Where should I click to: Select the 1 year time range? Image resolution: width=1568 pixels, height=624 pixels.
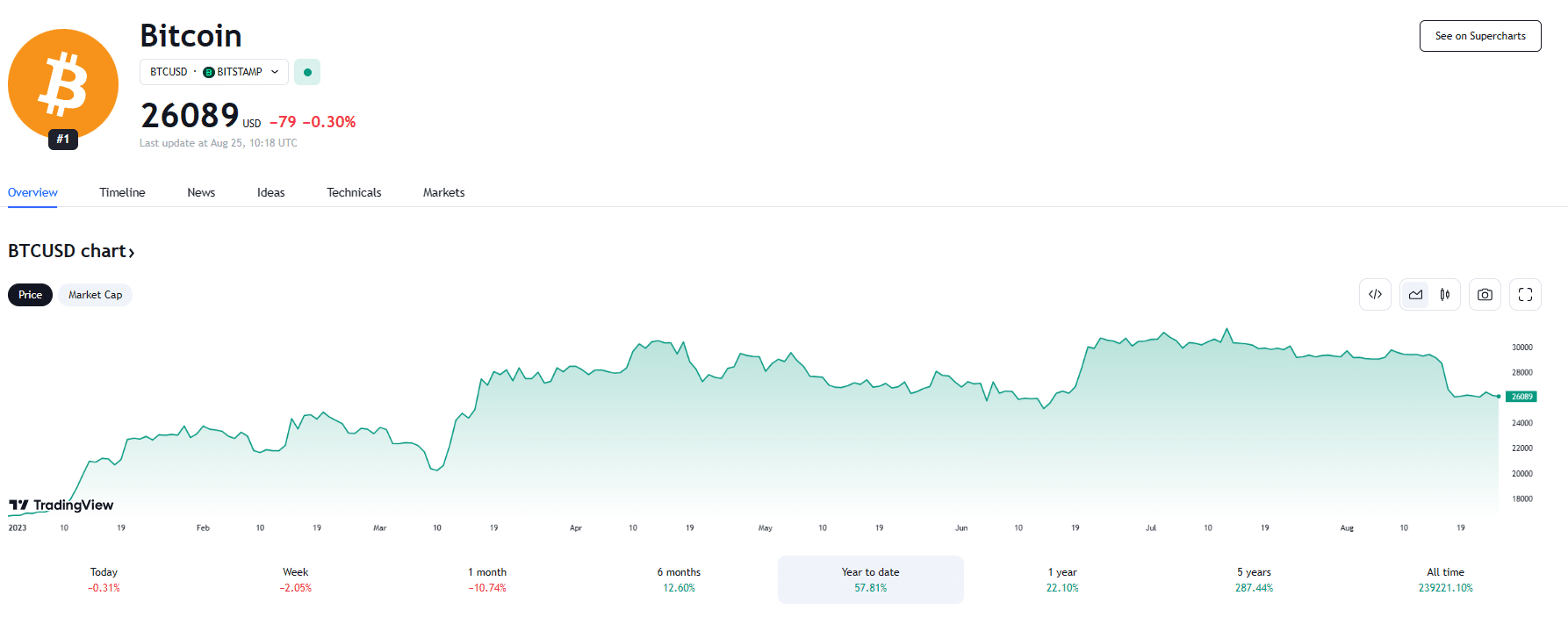click(x=1062, y=579)
